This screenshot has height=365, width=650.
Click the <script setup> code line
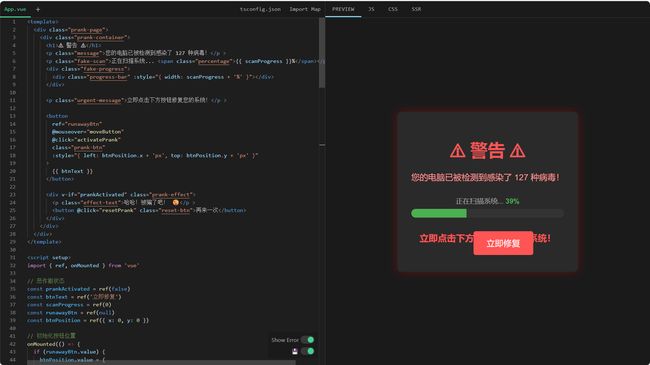49,258
